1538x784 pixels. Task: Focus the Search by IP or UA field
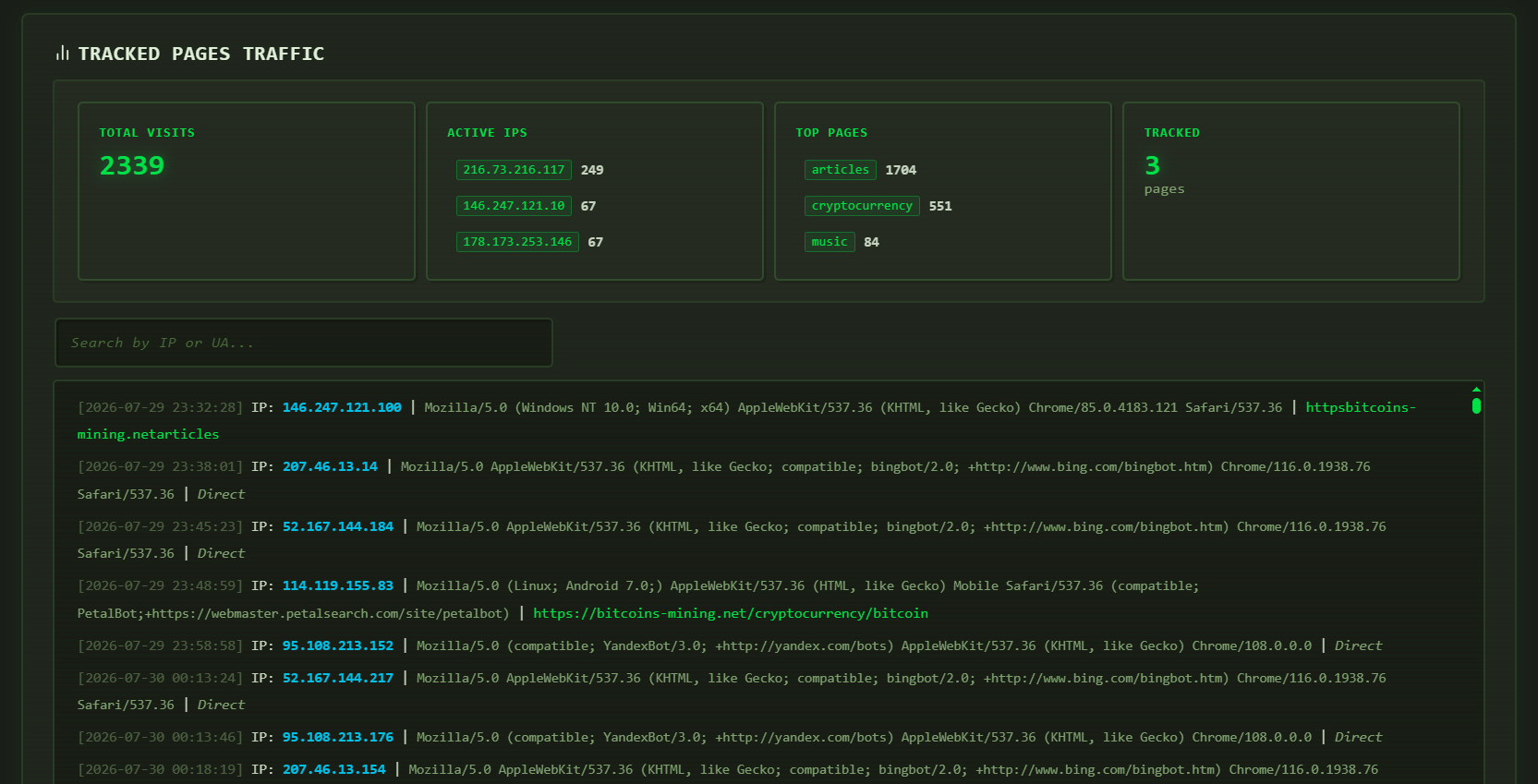pyautogui.click(x=304, y=343)
